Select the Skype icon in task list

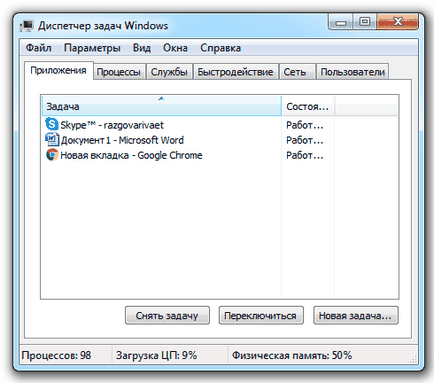click(52, 124)
